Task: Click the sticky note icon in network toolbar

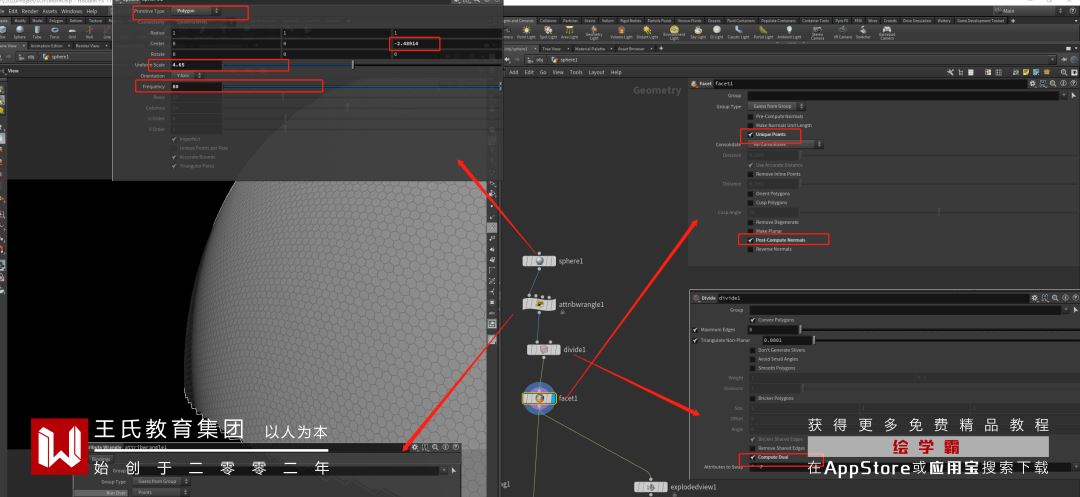Action: click(x=1026, y=72)
